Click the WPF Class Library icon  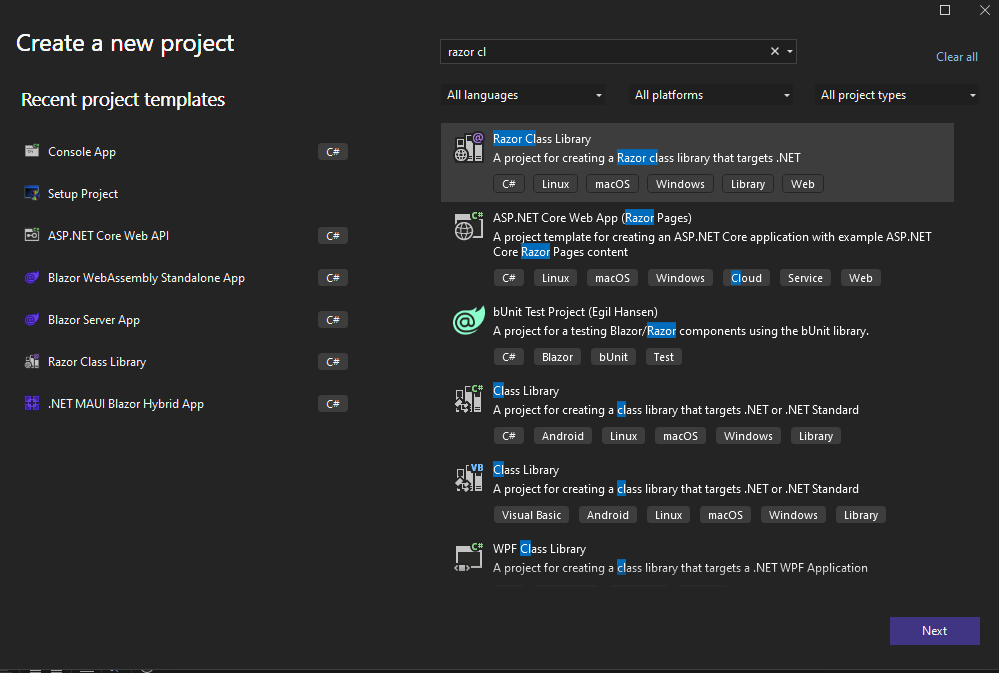[468, 557]
